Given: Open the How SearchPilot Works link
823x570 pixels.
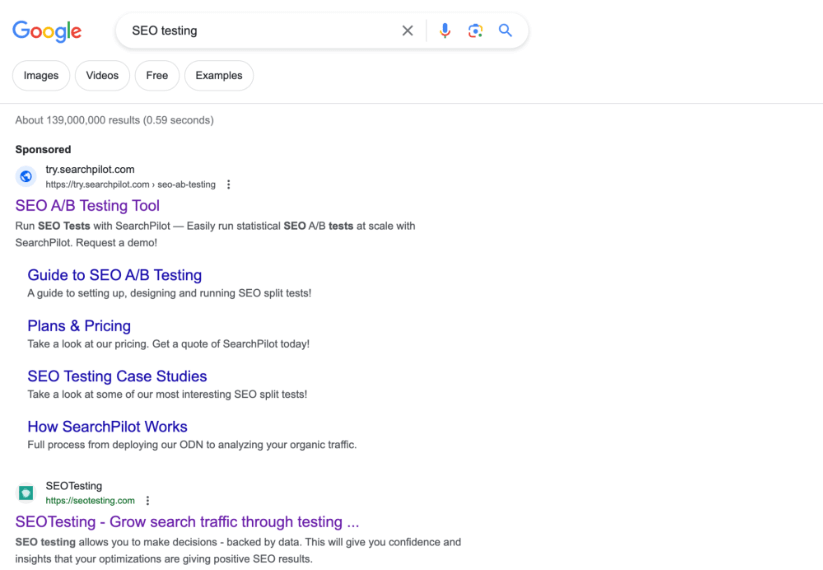Looking at the screenshot, I should pyautogui.click(x=107, y=427).
